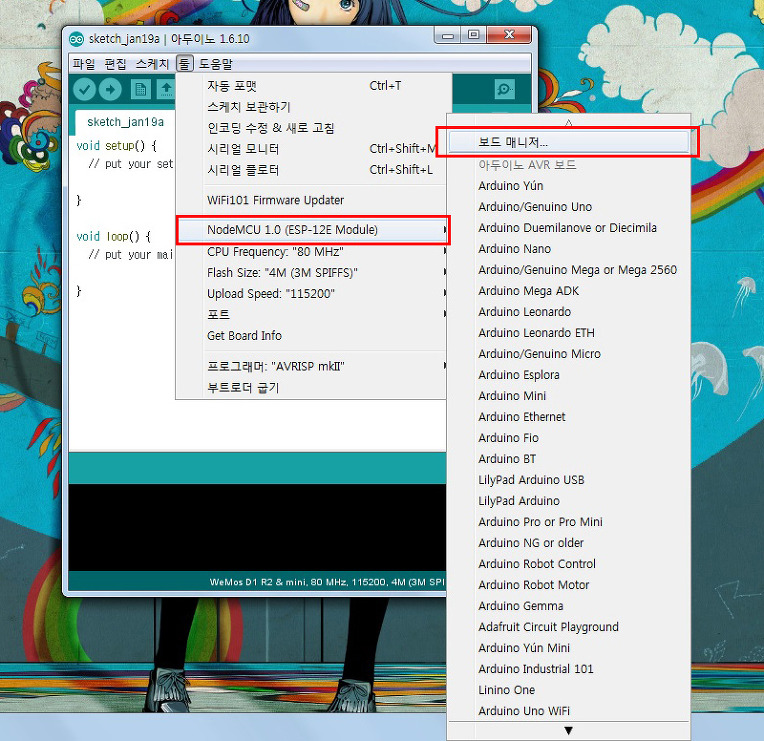Screen dimensions: 764x741
Task: Select Arduino Robot Control board
Action: tap(568, 564)
